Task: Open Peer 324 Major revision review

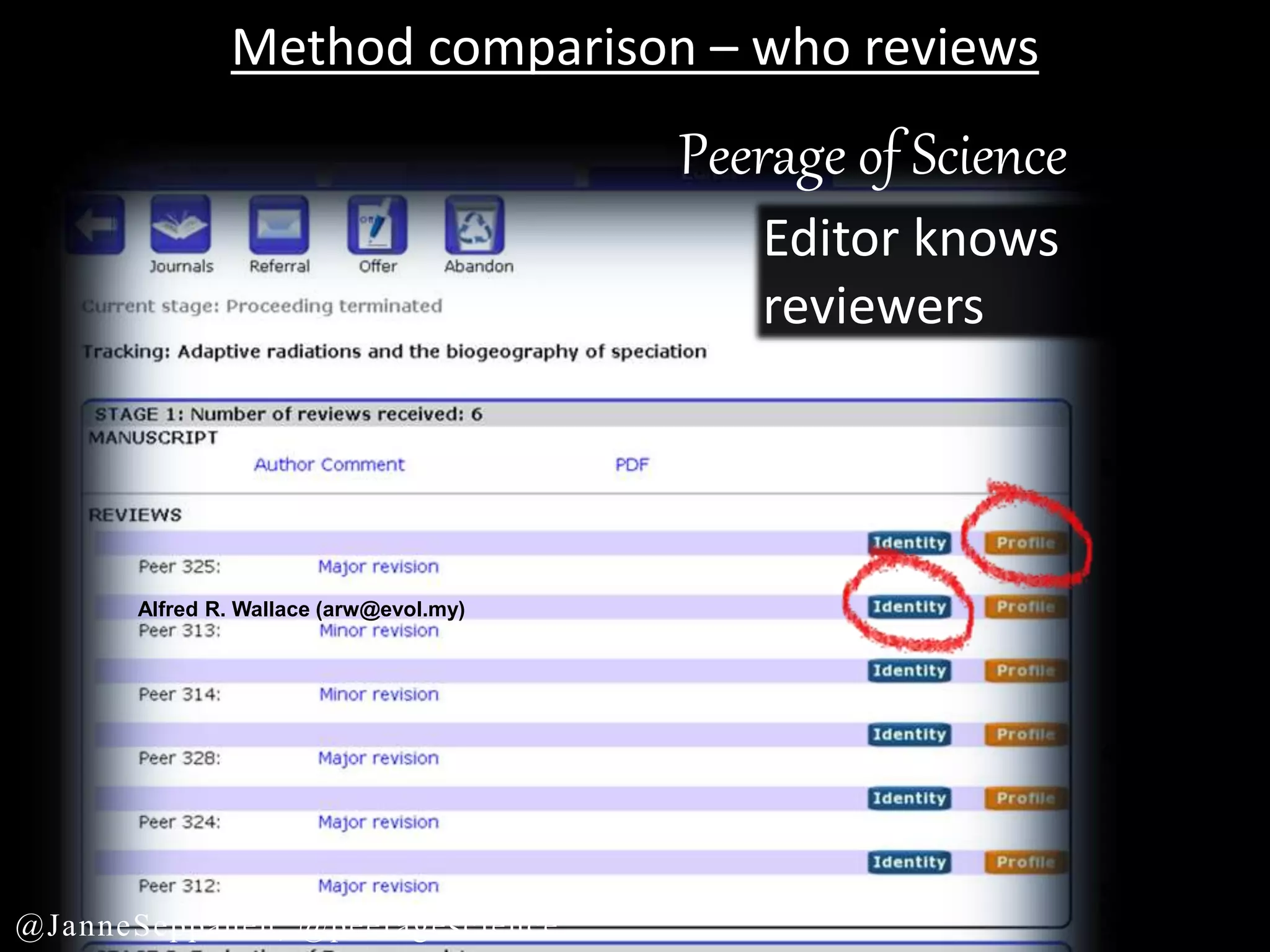Action: [378, 822]
